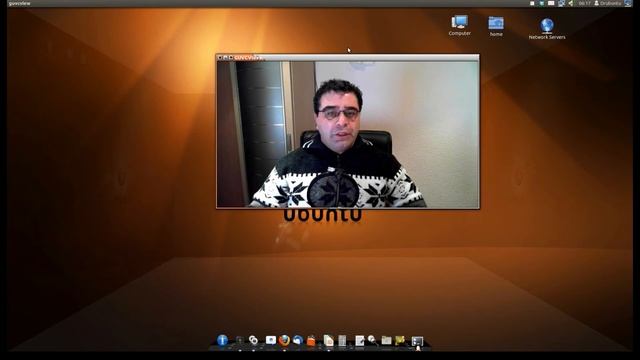
Task: Open the Computer desktop icon
Action: 459,25
